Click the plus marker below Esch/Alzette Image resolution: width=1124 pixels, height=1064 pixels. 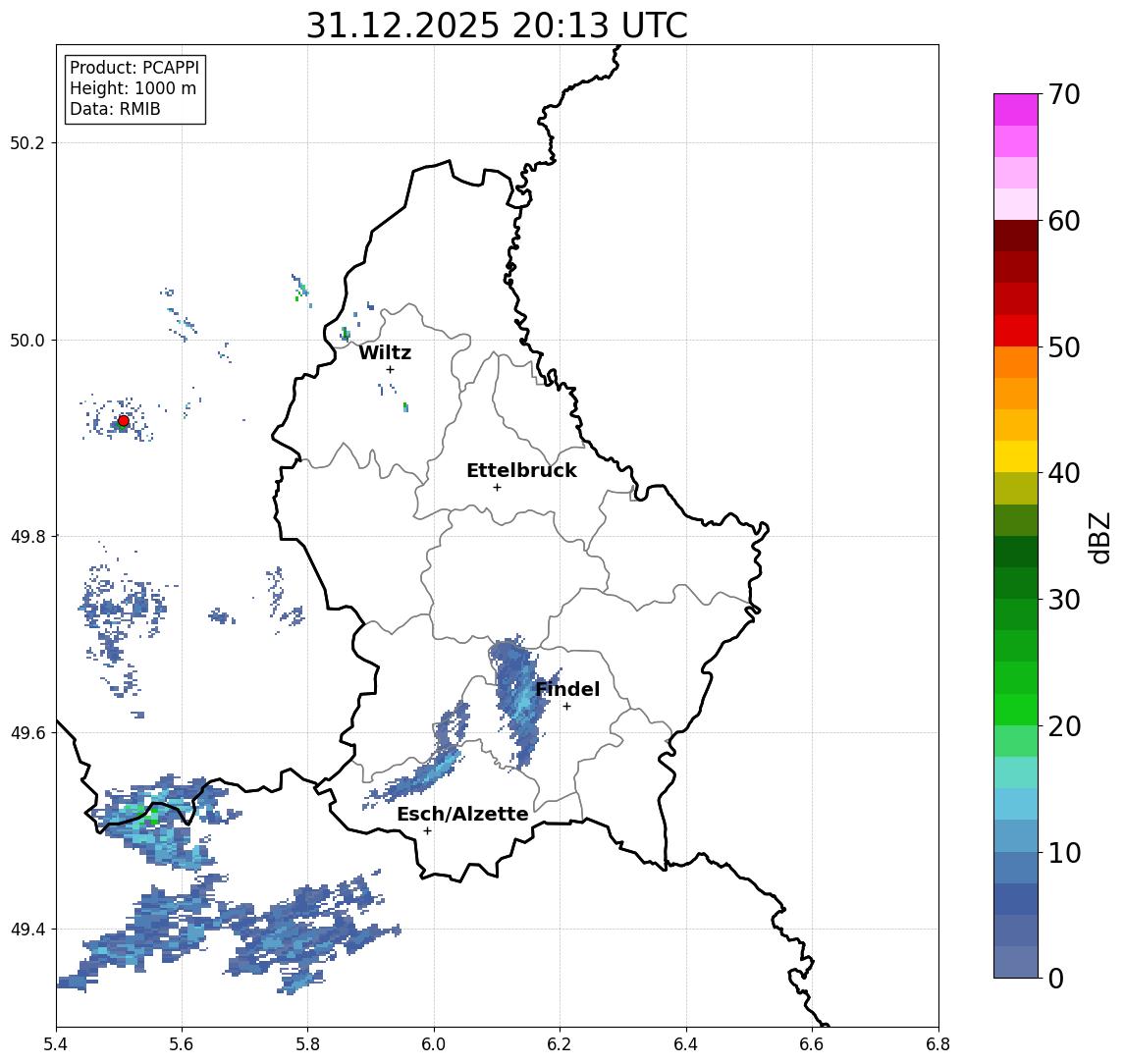pos(427,831)
